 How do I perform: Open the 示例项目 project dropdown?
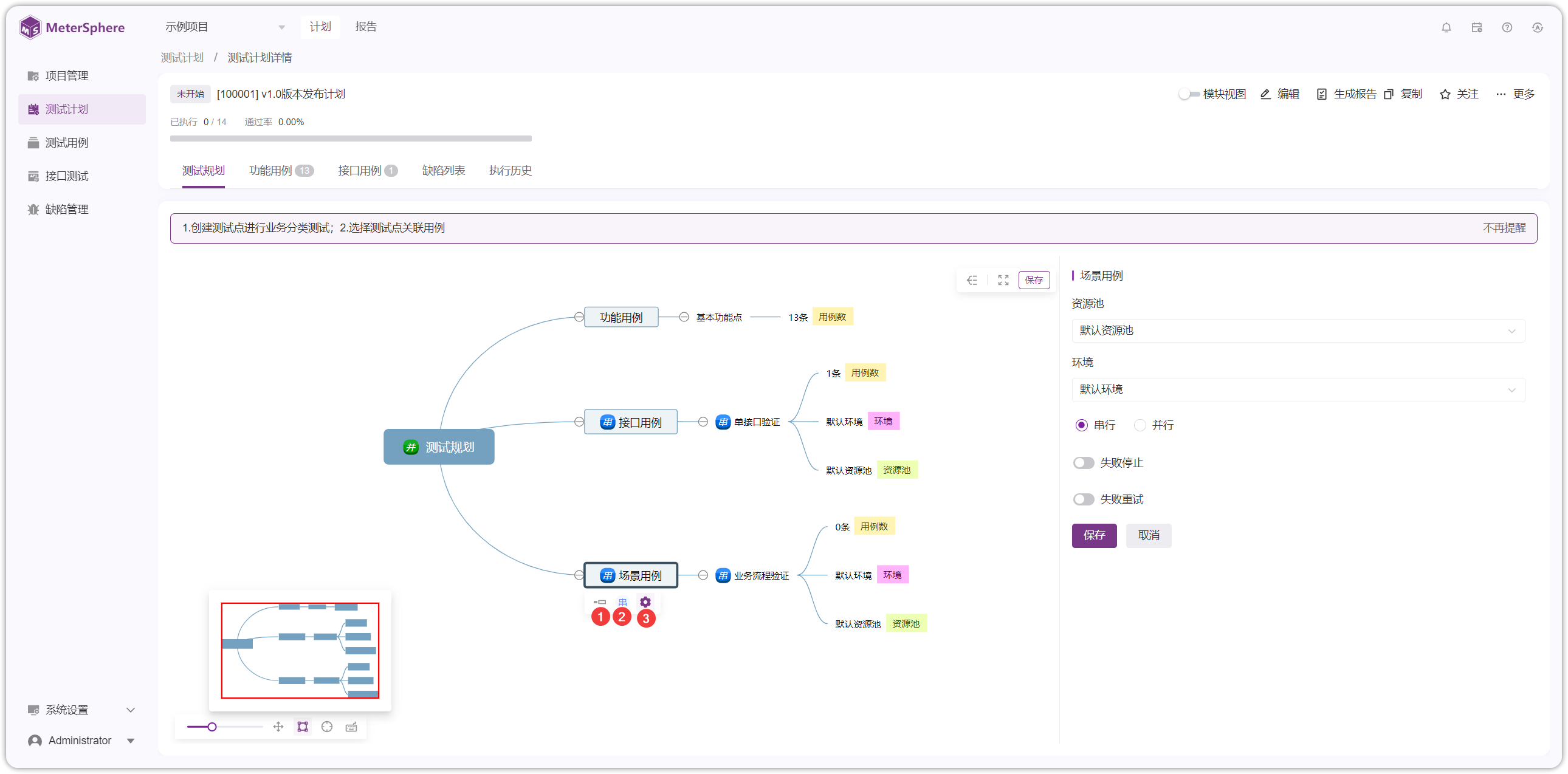(x=225, y=27)
